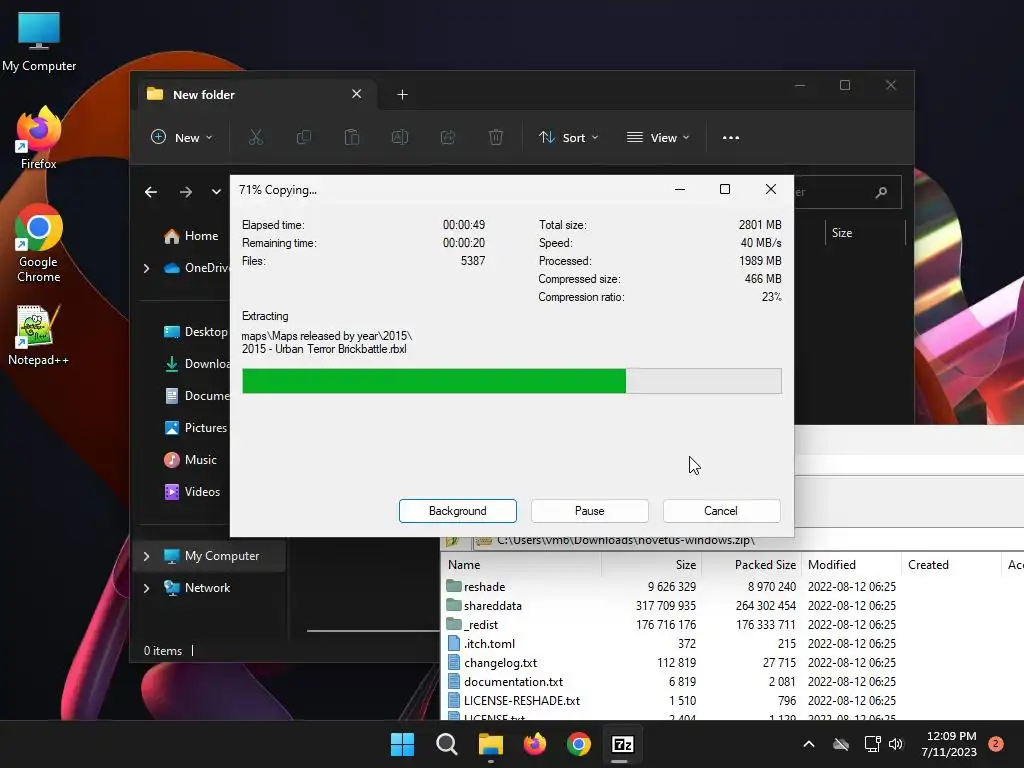Switch to 7-Zip from the taskbar
The height and width of the screenshot is (768, 1024).
coord(622,744)
